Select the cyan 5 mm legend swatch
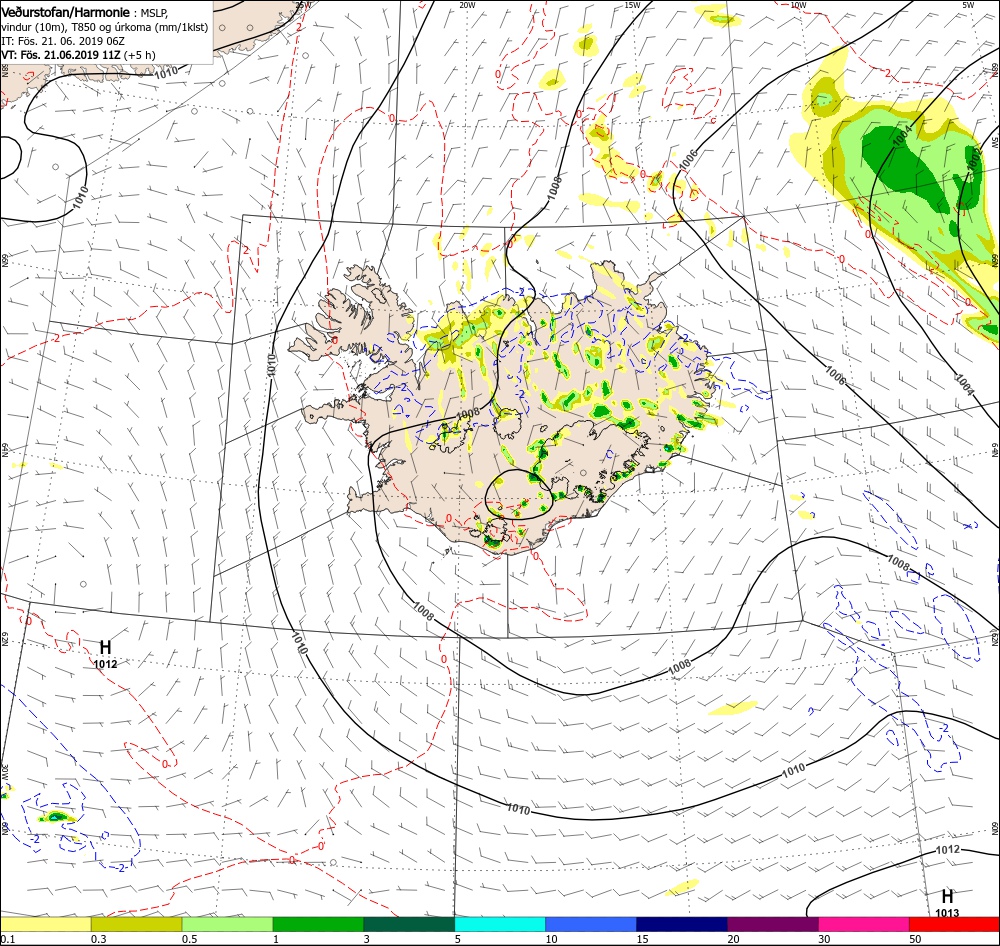 500,924
